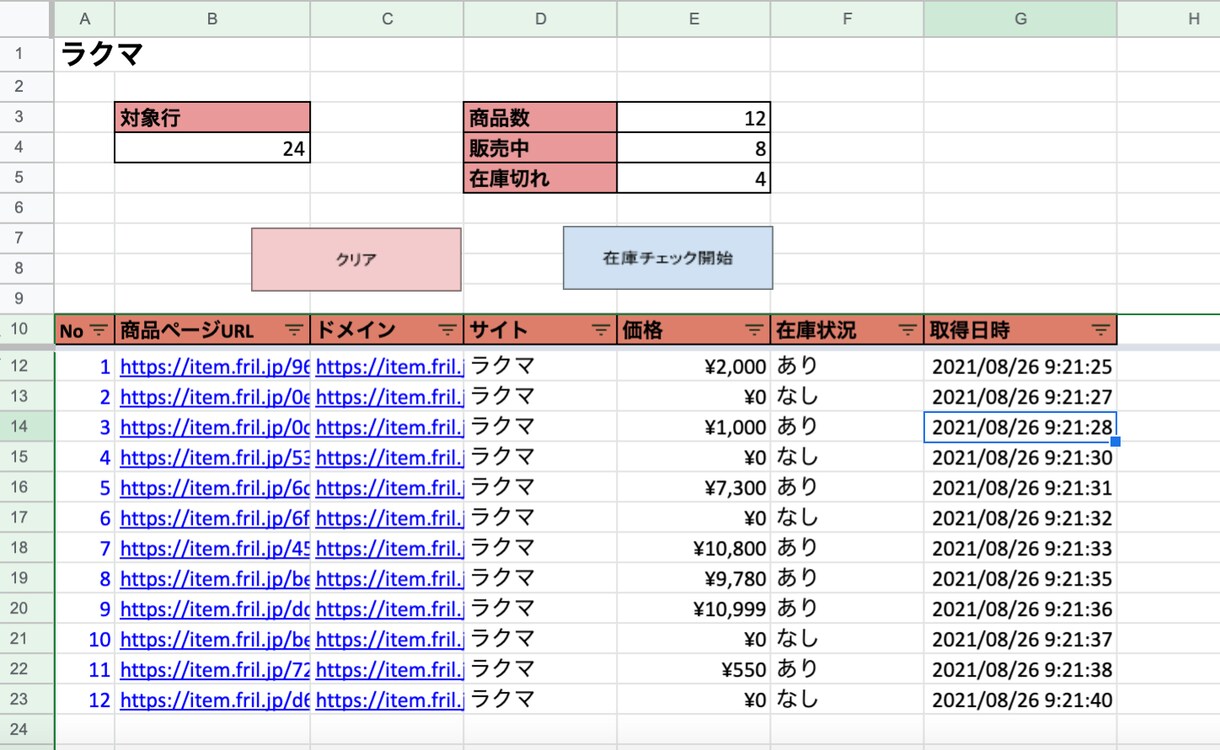
Task: Select the ラクマ title cell
Action: click(x=85, y=54)
